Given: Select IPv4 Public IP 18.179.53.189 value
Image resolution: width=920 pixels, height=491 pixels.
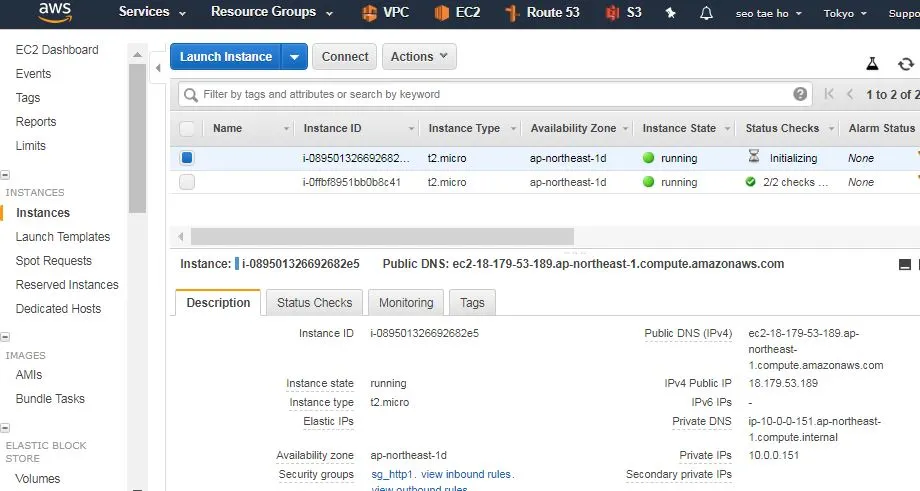Looking at the screenshot, I should [783, 384].
